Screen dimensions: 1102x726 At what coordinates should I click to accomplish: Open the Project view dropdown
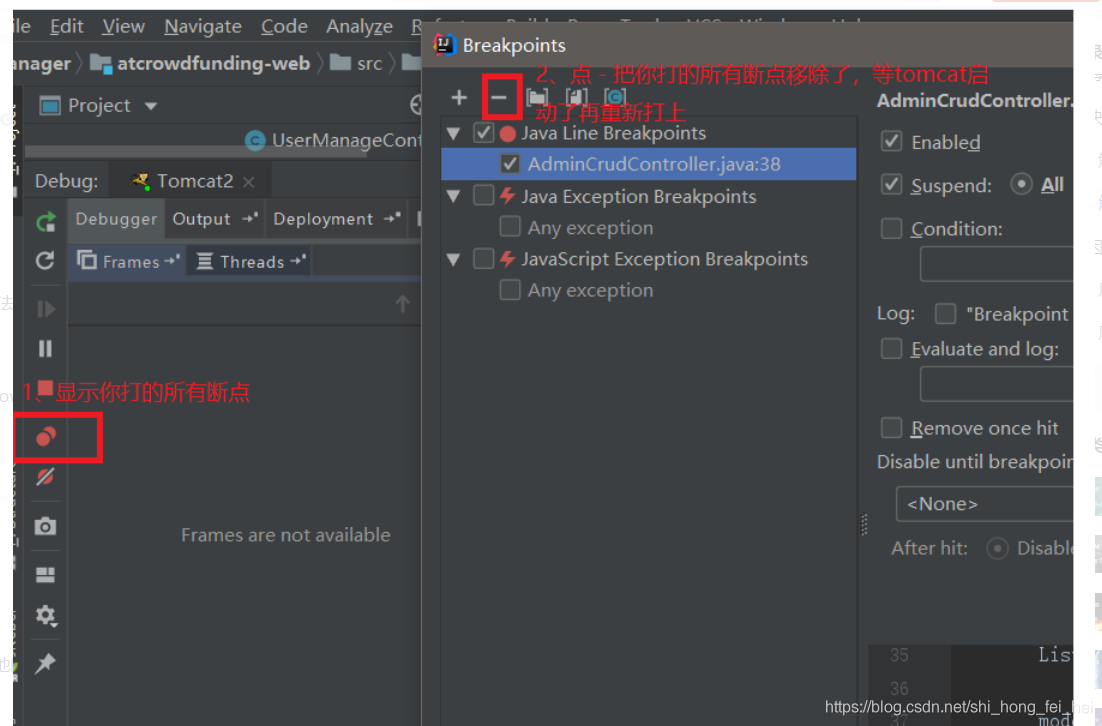click(151, 106)
